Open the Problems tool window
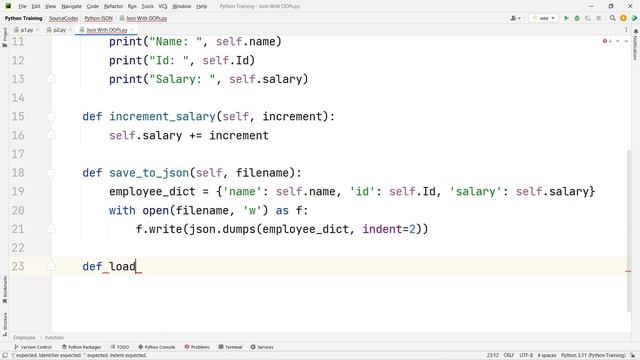Image resolution: width=640 pixels, height=360 pixels. (197, 347)
